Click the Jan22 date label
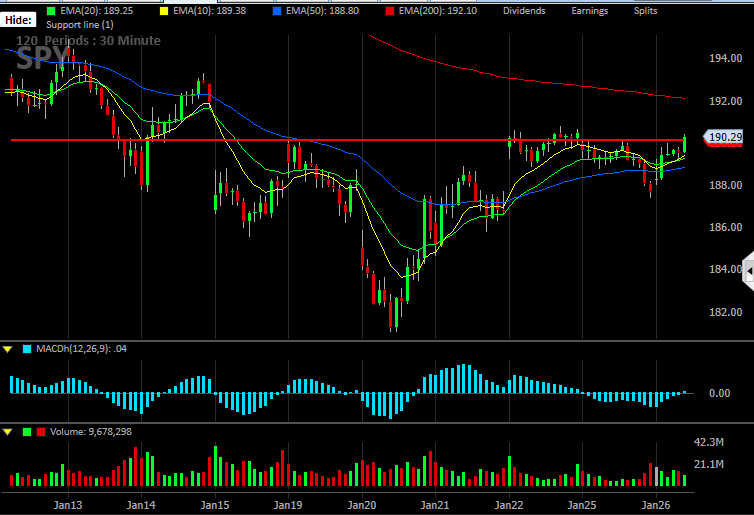 click(509, 505)
